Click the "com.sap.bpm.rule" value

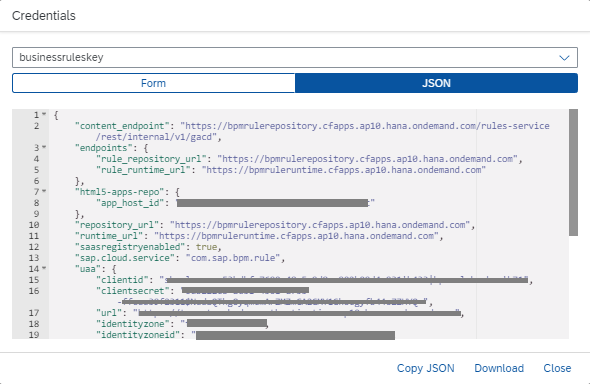pyautogui.click(x=233, y=258)
